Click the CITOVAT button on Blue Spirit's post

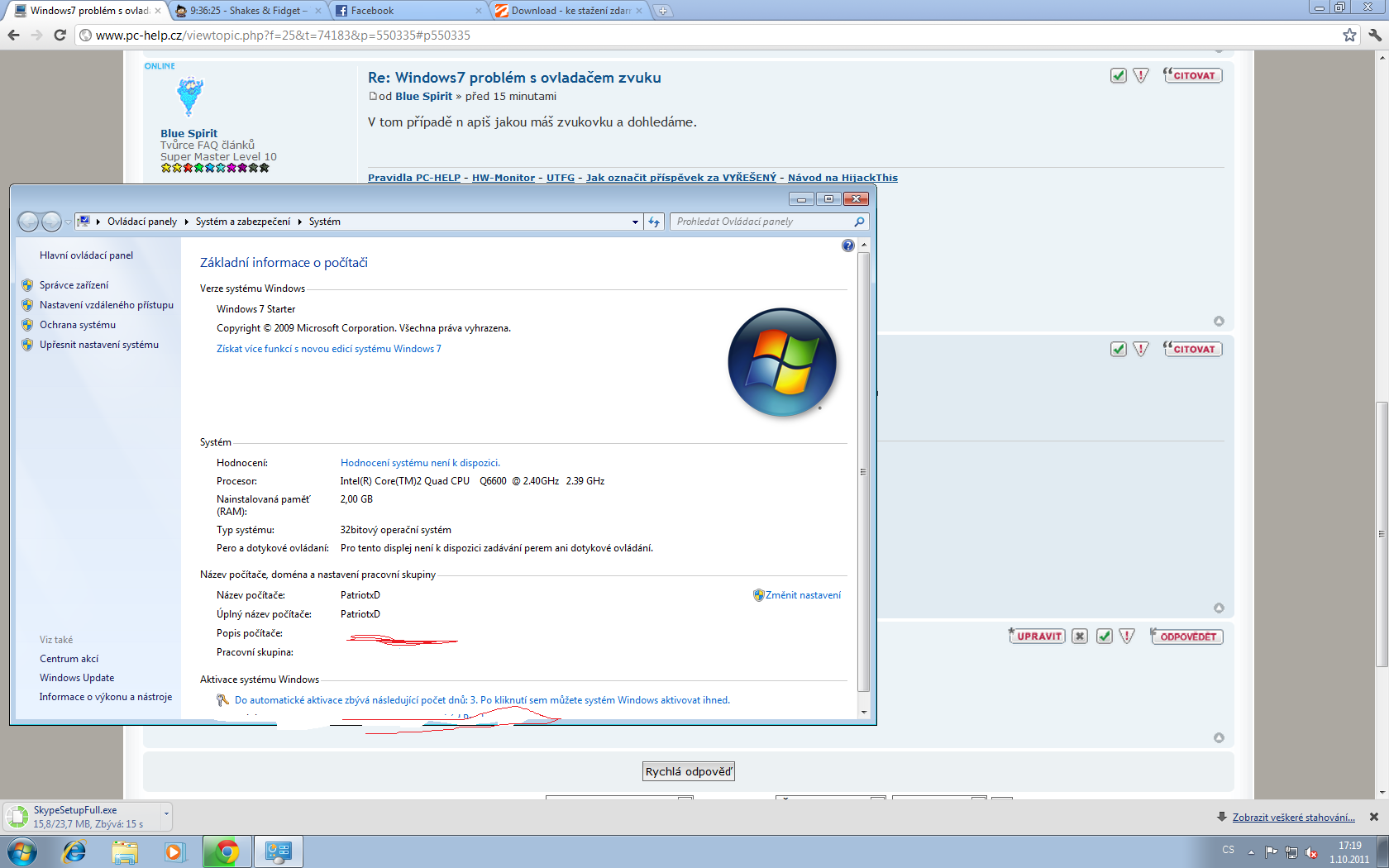[x=1192, y=75]
